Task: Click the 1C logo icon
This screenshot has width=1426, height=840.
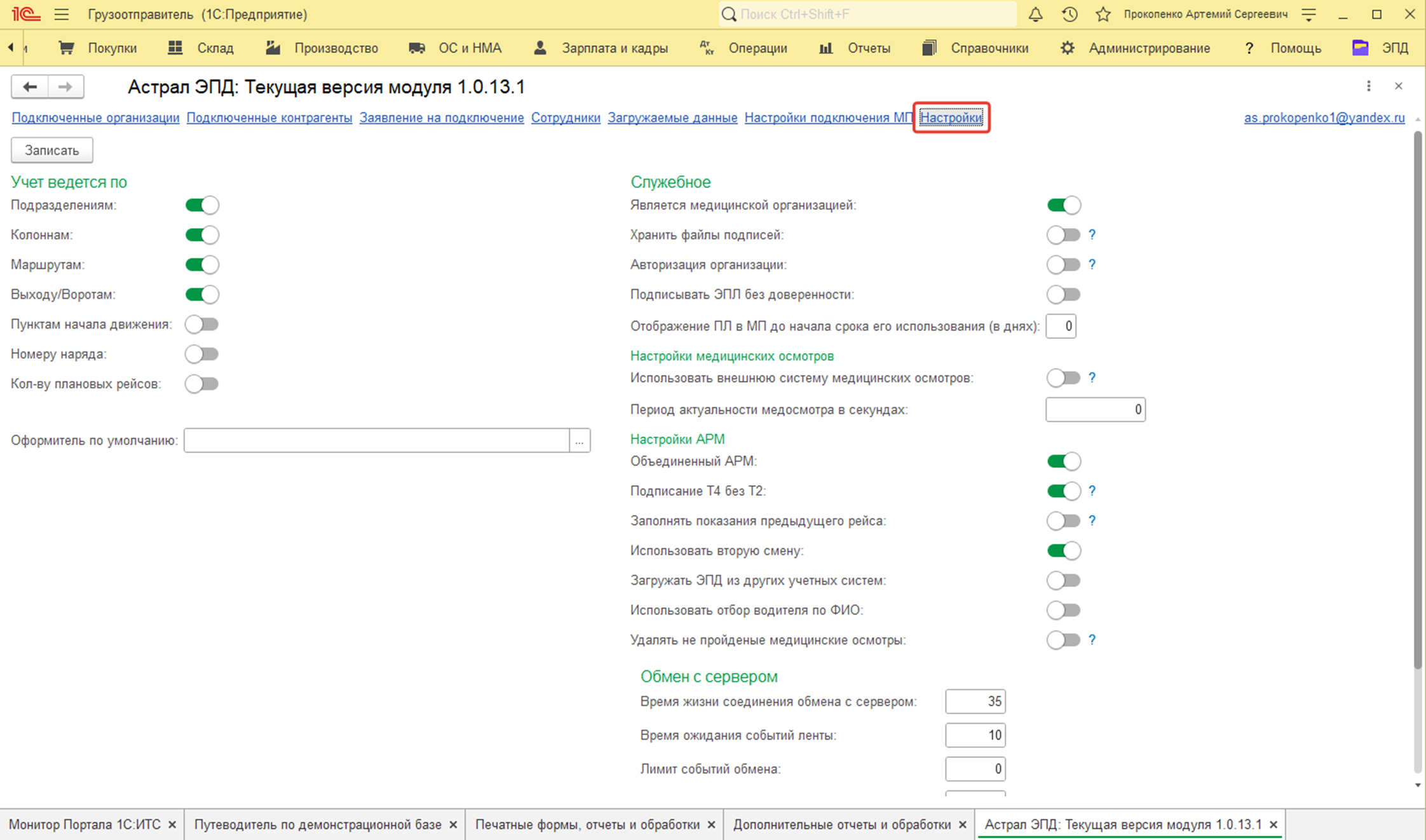Action: coord(26,13)
